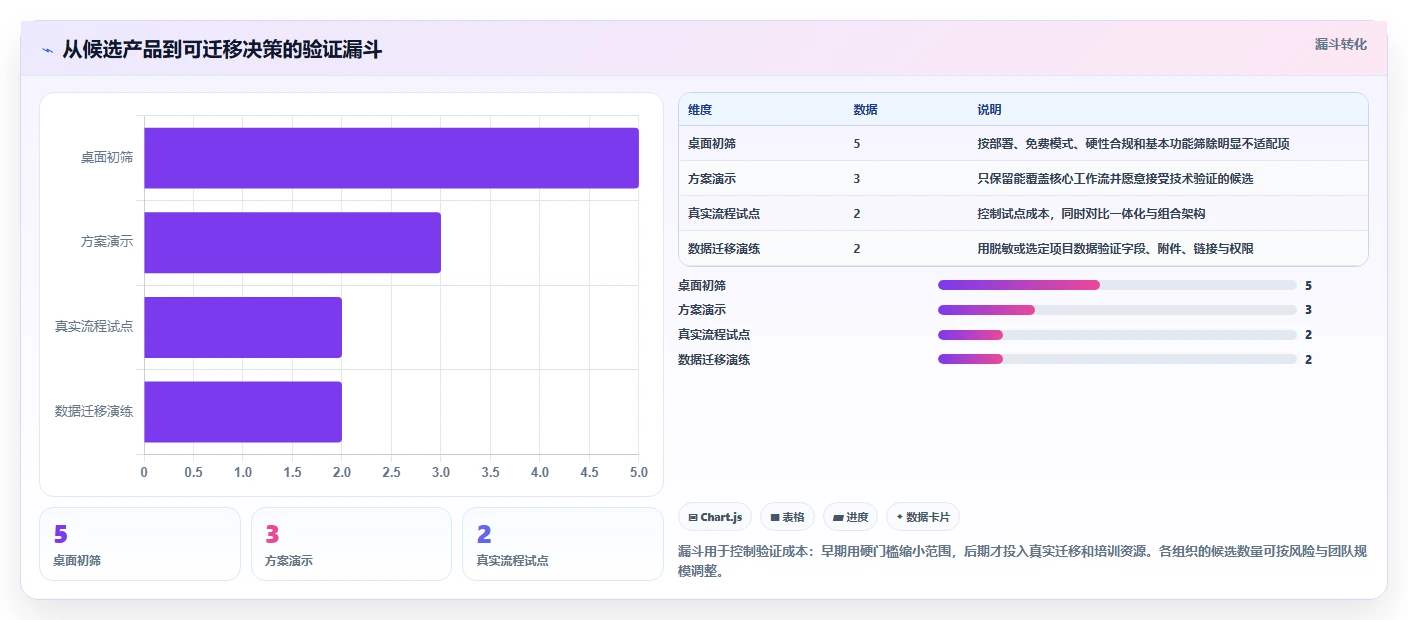Click the 2.5 x-axis tick label
The height and width of the screenshot is (620, 1408).
click(x=391, y=472)
